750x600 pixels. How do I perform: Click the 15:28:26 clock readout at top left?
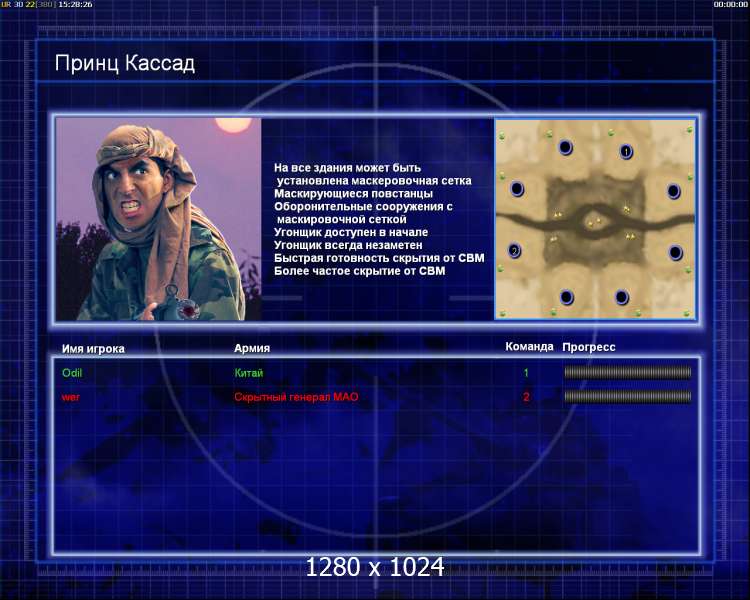pyautogui.click(x=76, y=4)
